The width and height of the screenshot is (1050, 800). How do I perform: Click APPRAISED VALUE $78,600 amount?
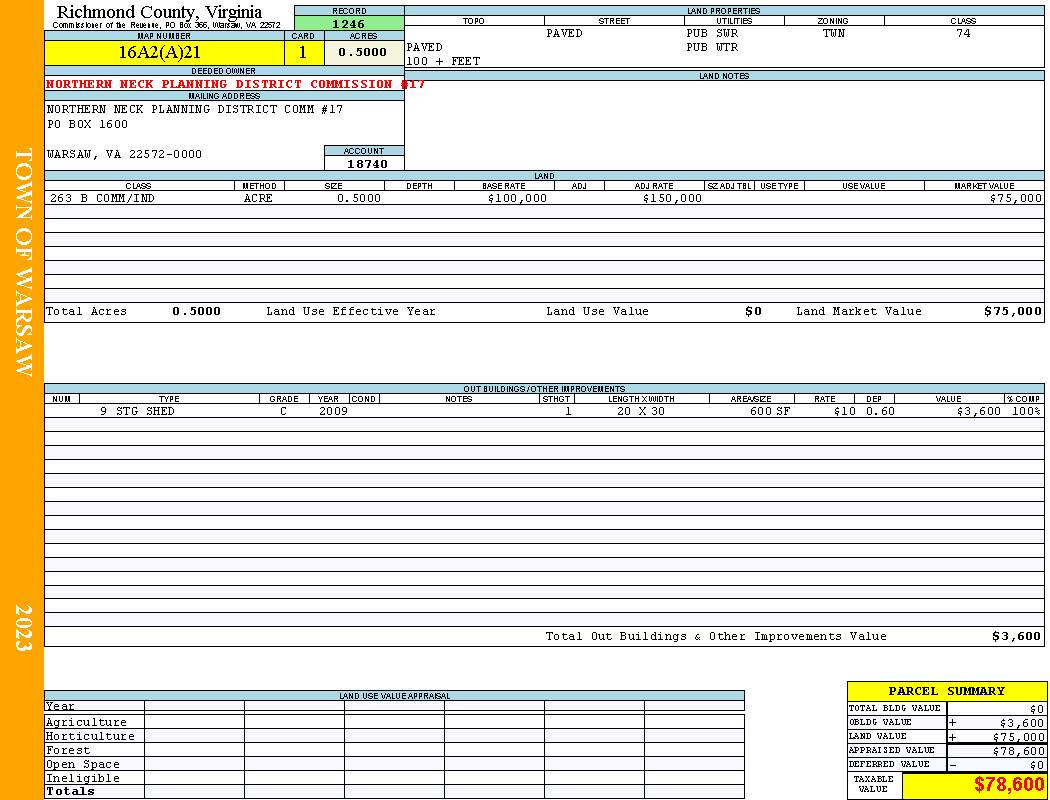pos(1018,751)
